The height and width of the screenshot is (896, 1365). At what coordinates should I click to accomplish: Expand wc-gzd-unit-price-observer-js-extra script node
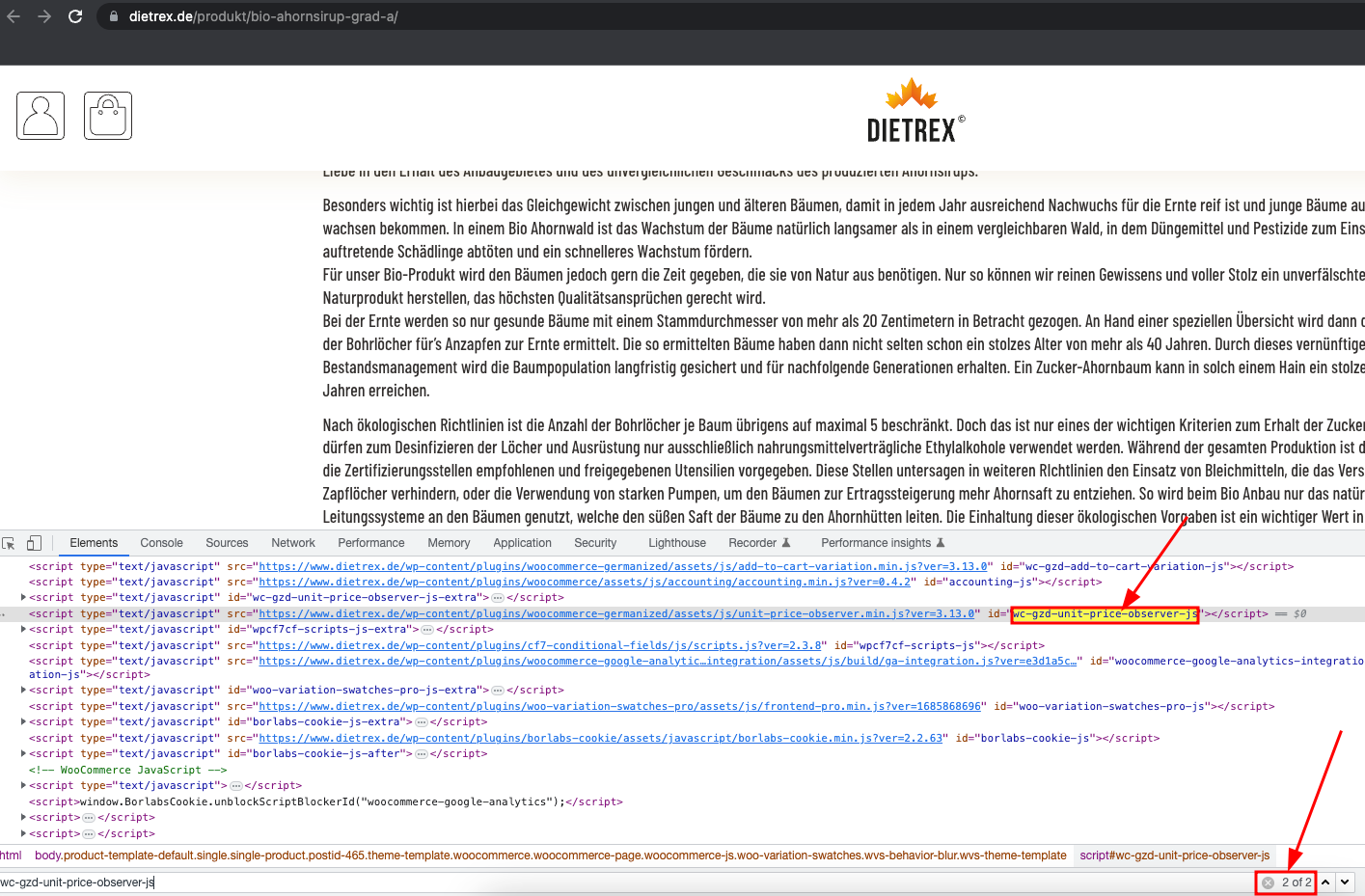(x=24, y=598)
